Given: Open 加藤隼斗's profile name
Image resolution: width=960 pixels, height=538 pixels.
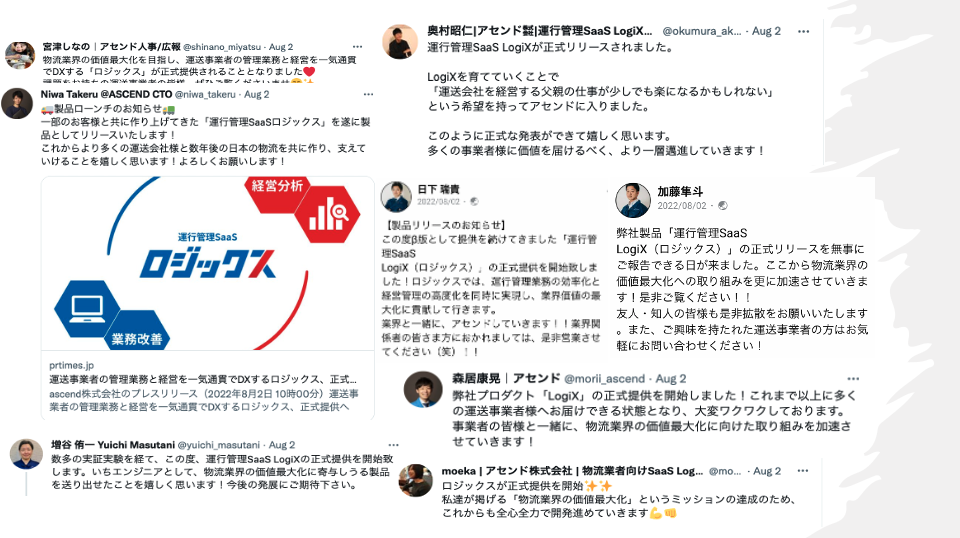Looking at the screenshot, I should tap(680, 192).
